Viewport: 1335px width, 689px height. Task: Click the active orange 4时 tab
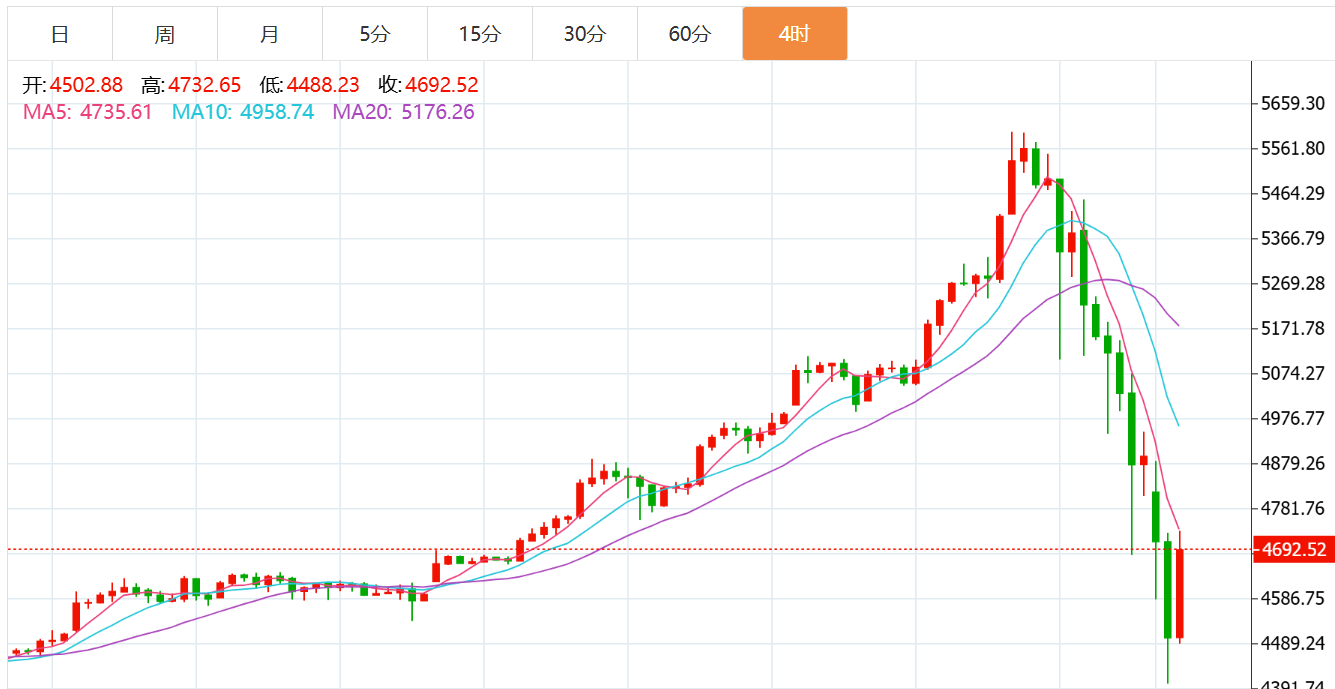click(794, 34)
